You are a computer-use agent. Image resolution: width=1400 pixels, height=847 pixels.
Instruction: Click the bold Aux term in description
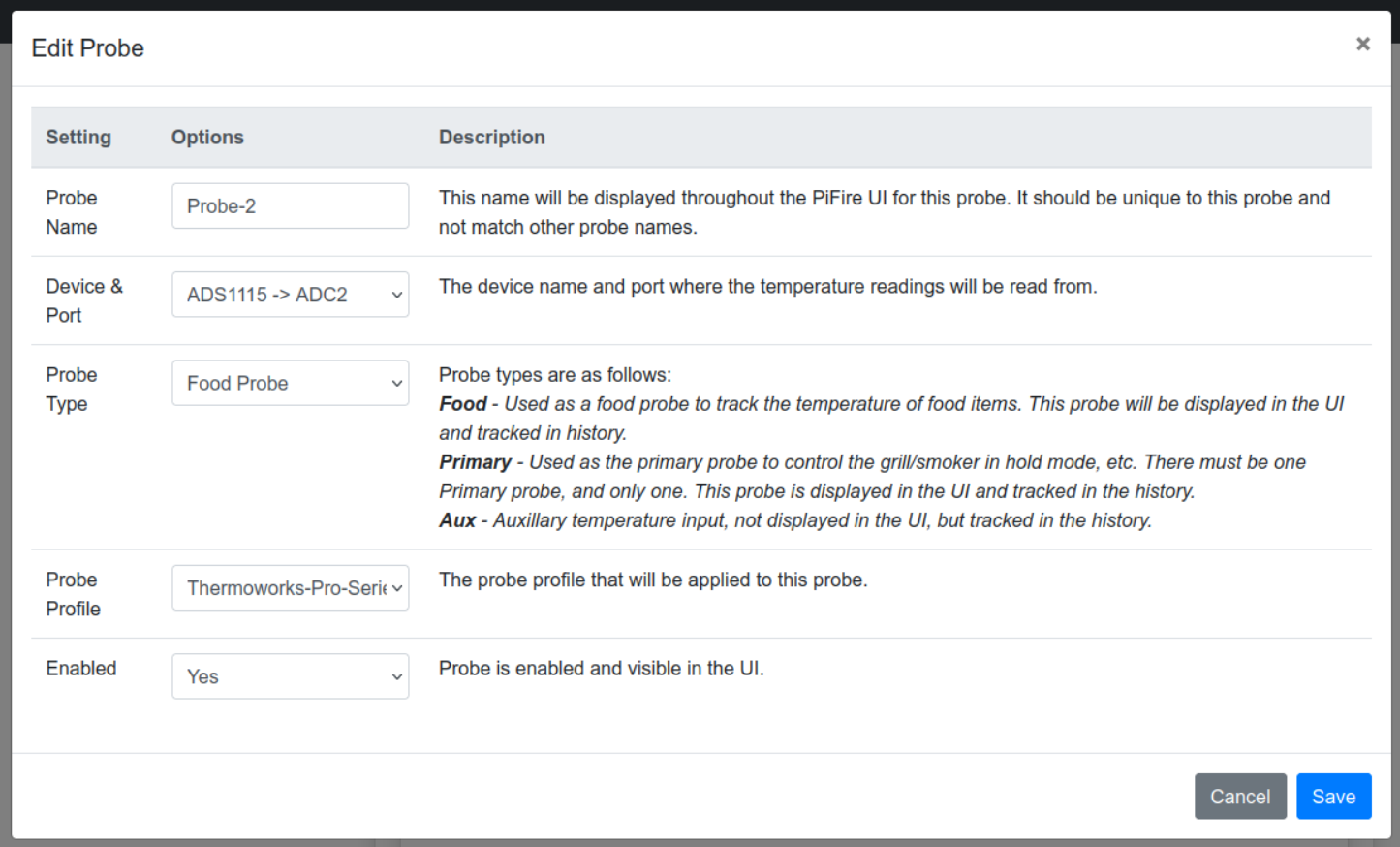pyautogui.click(x=456, y=520)
